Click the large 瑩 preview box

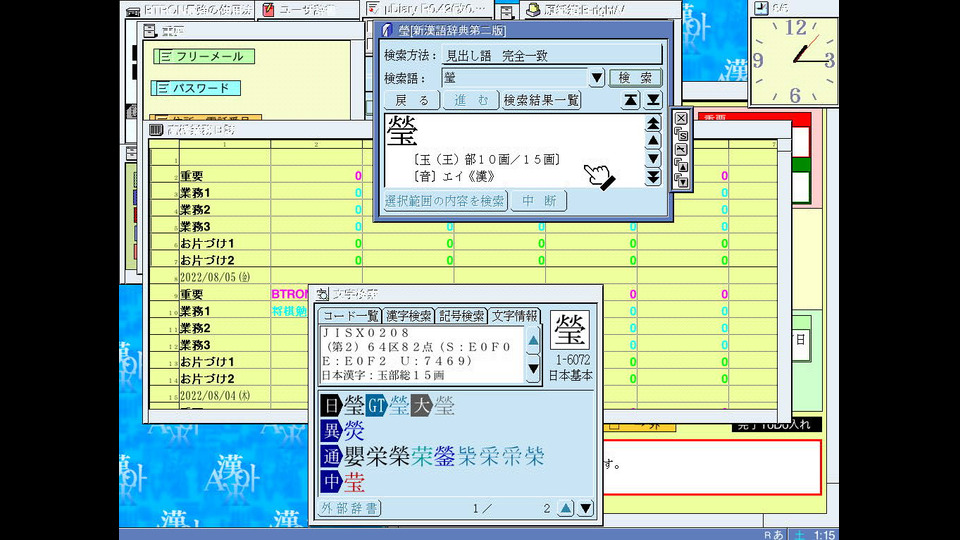(570, 330)
